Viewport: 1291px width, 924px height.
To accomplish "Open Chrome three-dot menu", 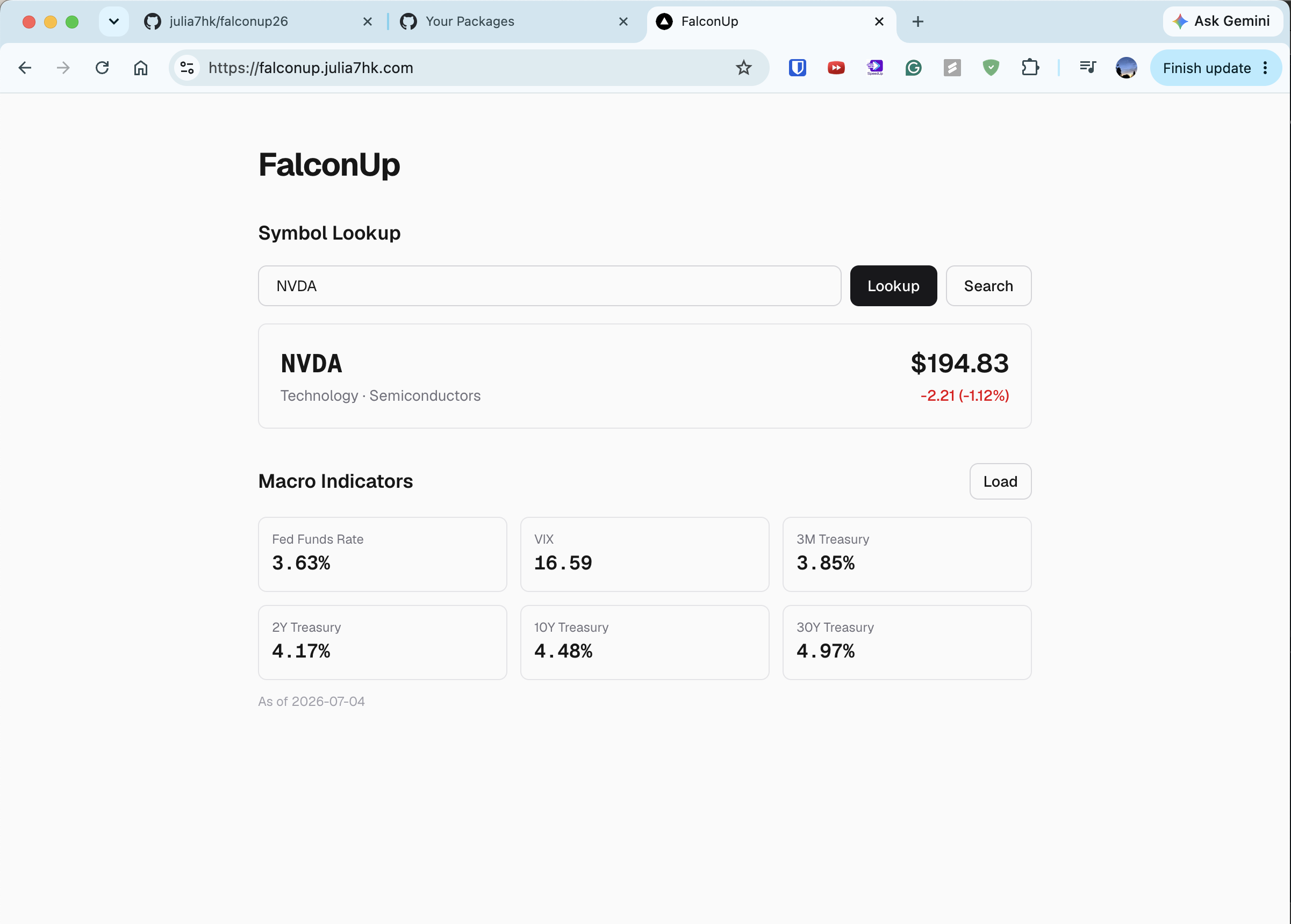I will click(1265, 68).
